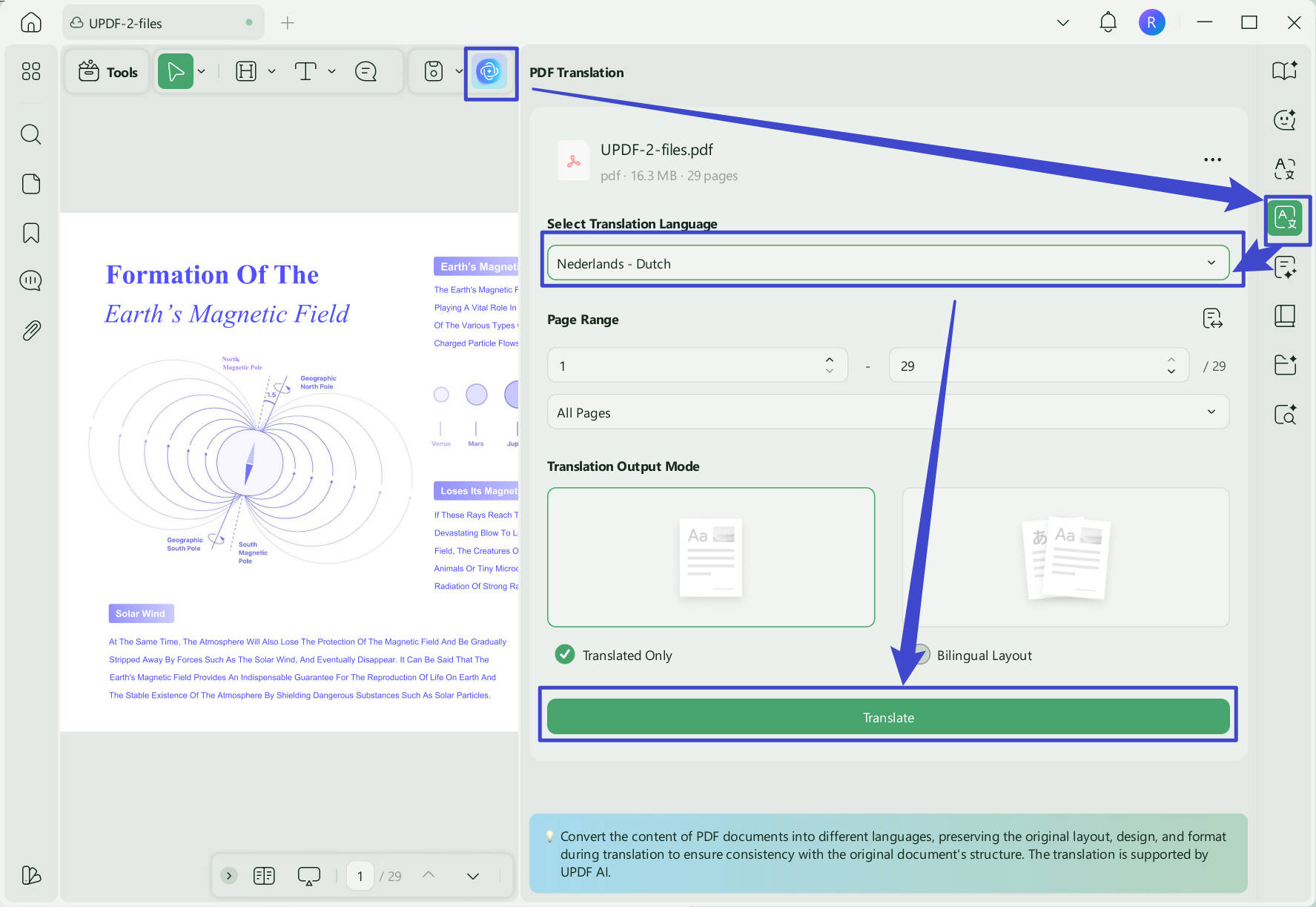Open the comments list panel
Viewport: 1316px width, 907px height.
coord(31,280)
